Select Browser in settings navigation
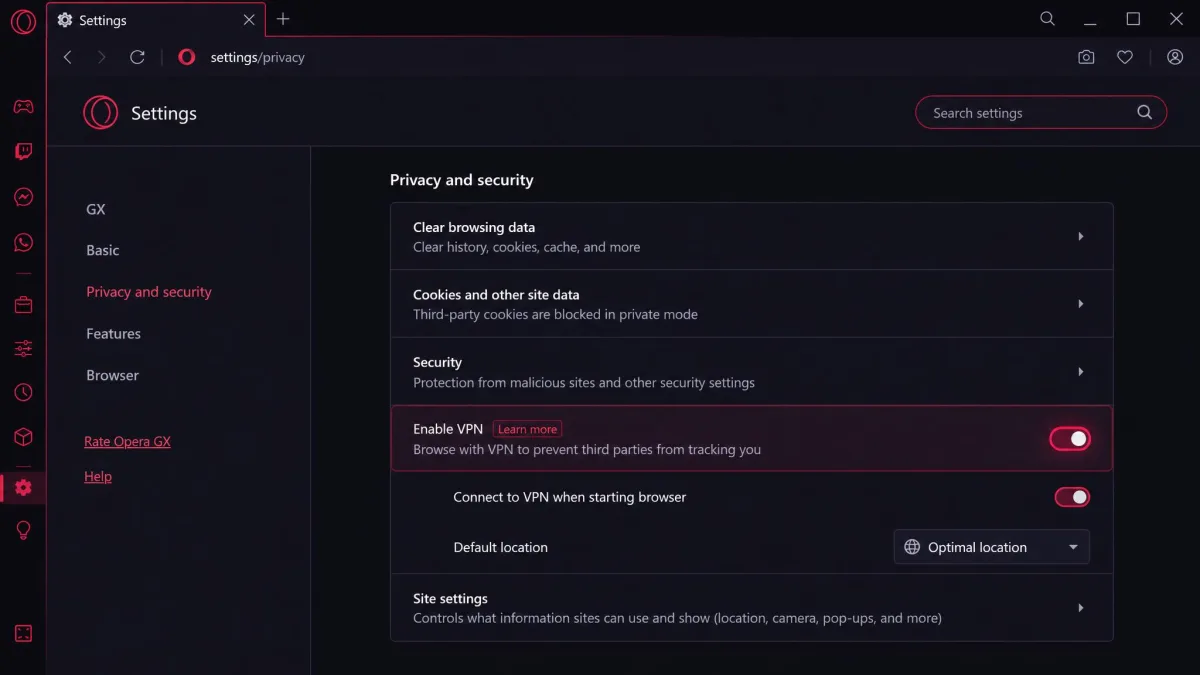The height and width of the screenshot is (675, 1200). click(x=112, y=375)
